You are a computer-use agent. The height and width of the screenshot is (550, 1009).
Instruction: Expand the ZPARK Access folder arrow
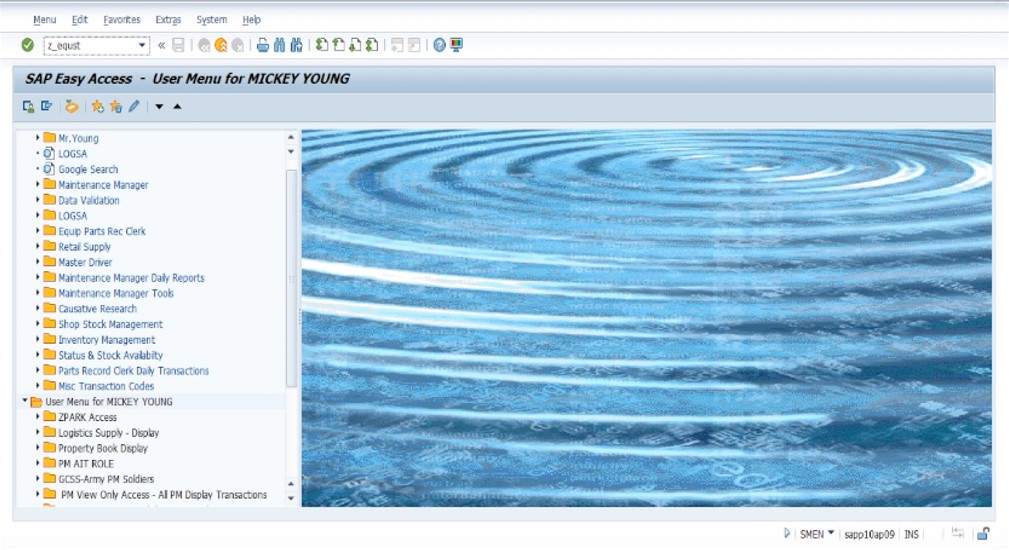pyautogui.click(x=37, y=417)
